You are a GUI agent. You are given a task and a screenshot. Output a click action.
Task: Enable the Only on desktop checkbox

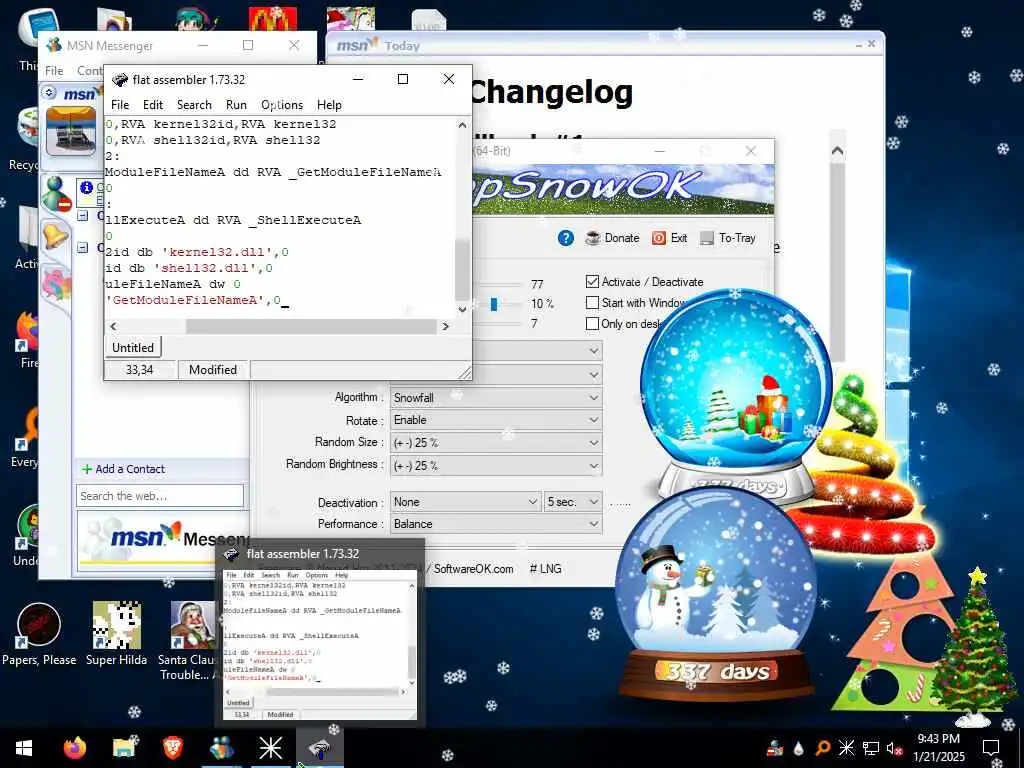[592, 323]
